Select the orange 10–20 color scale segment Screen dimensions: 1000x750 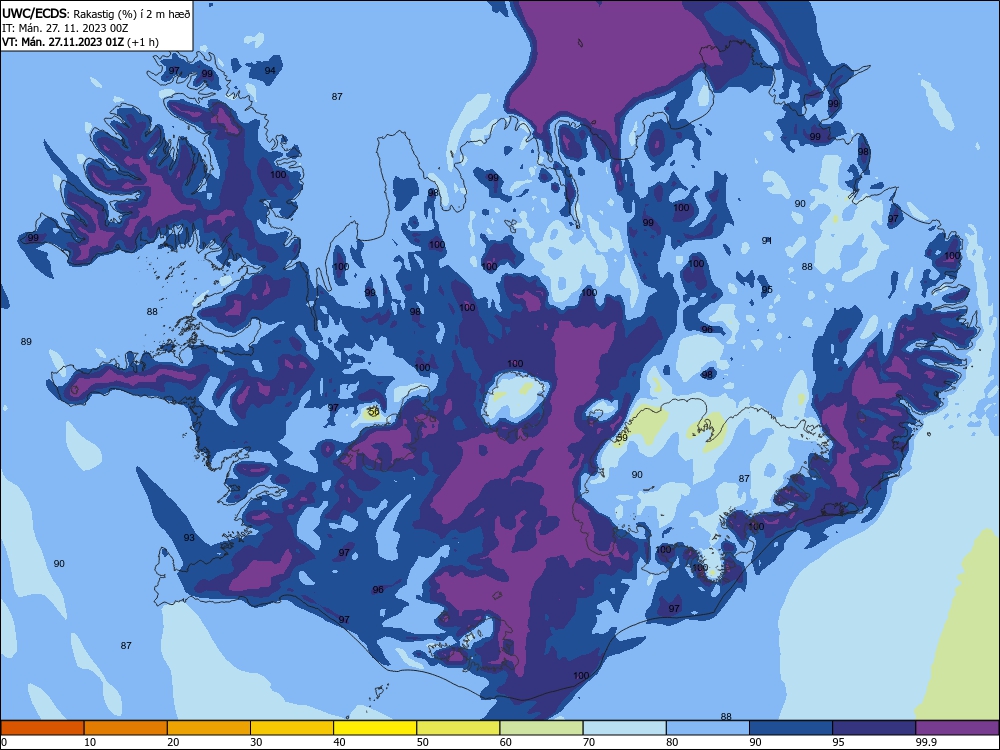click(126, 728)
